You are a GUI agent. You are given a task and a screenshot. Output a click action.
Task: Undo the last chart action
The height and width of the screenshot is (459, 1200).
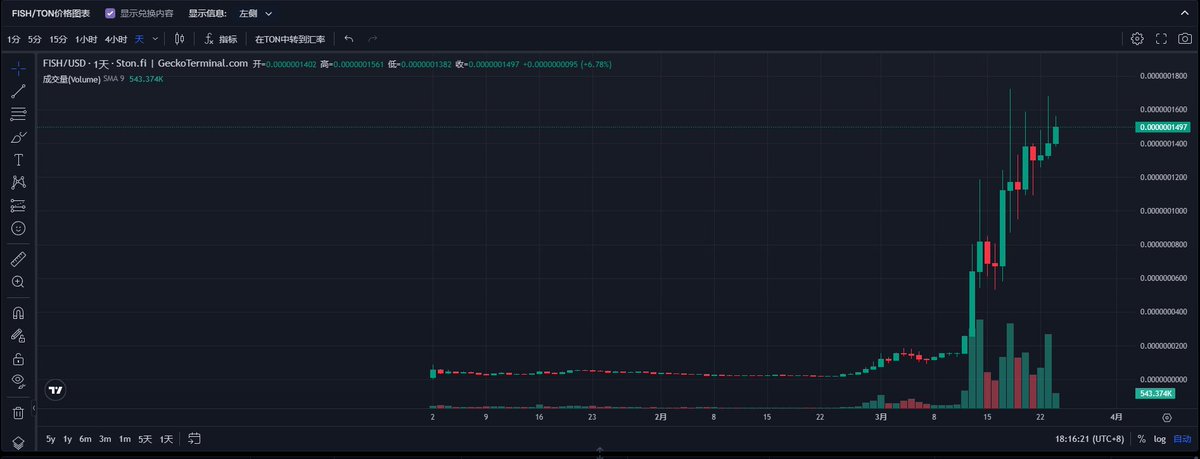pos(349,39)
